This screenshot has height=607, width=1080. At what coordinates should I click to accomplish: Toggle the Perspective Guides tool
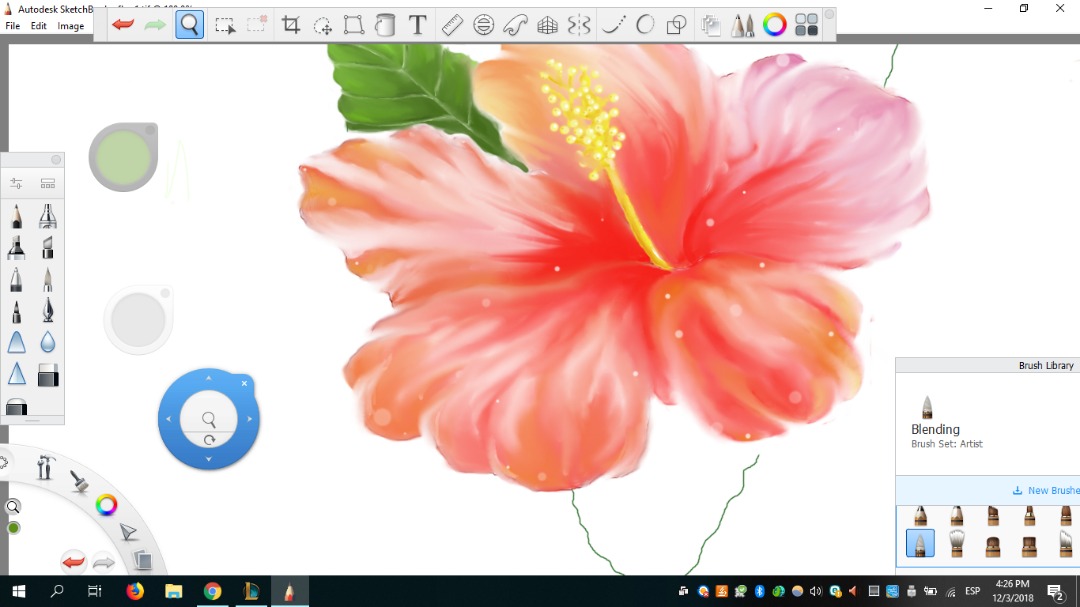click(547, 25)
